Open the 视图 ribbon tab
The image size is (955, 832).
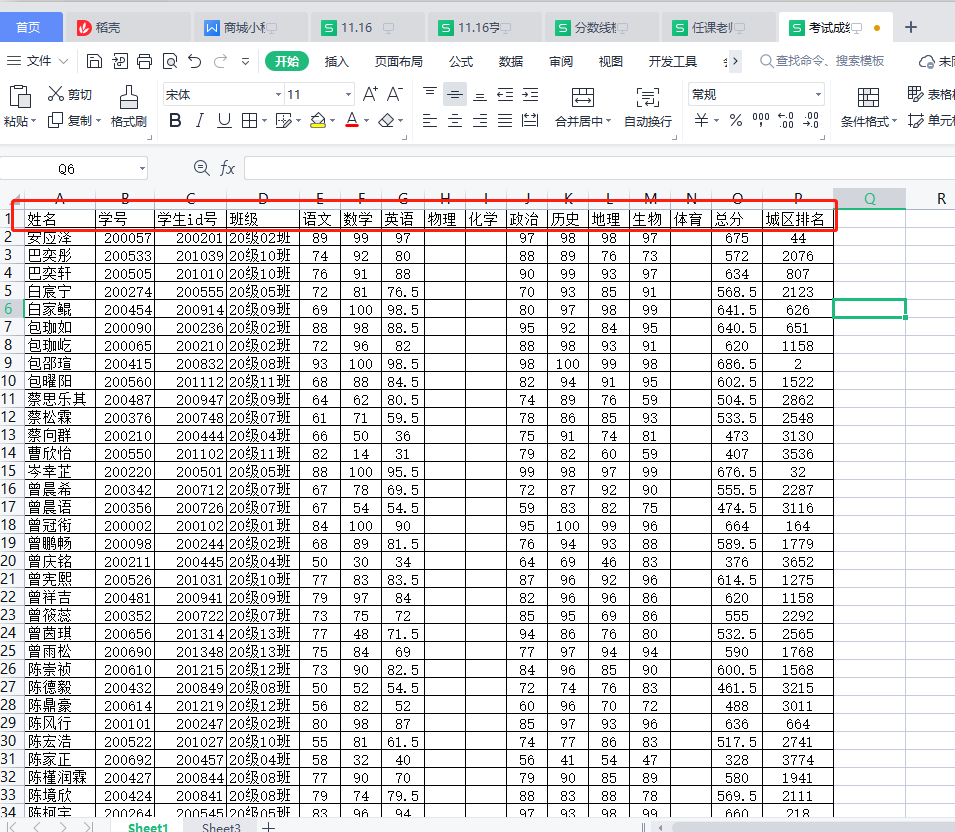click(611, 62)
